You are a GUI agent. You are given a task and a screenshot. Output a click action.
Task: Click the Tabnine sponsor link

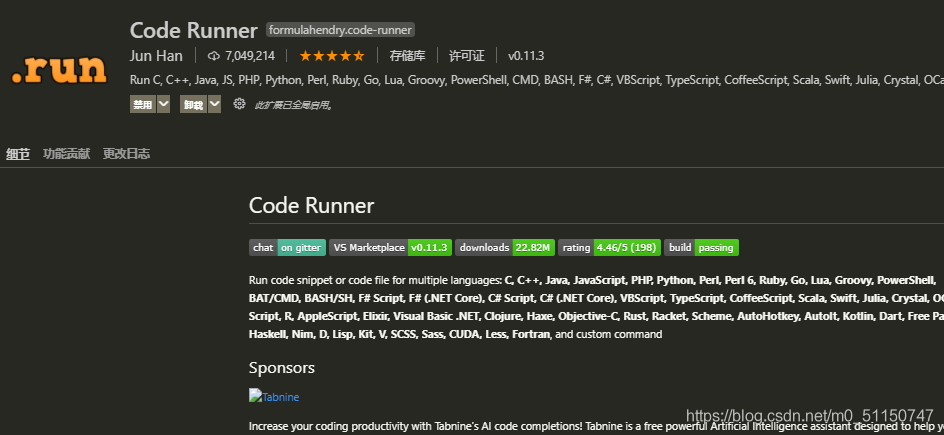point(281,397)
